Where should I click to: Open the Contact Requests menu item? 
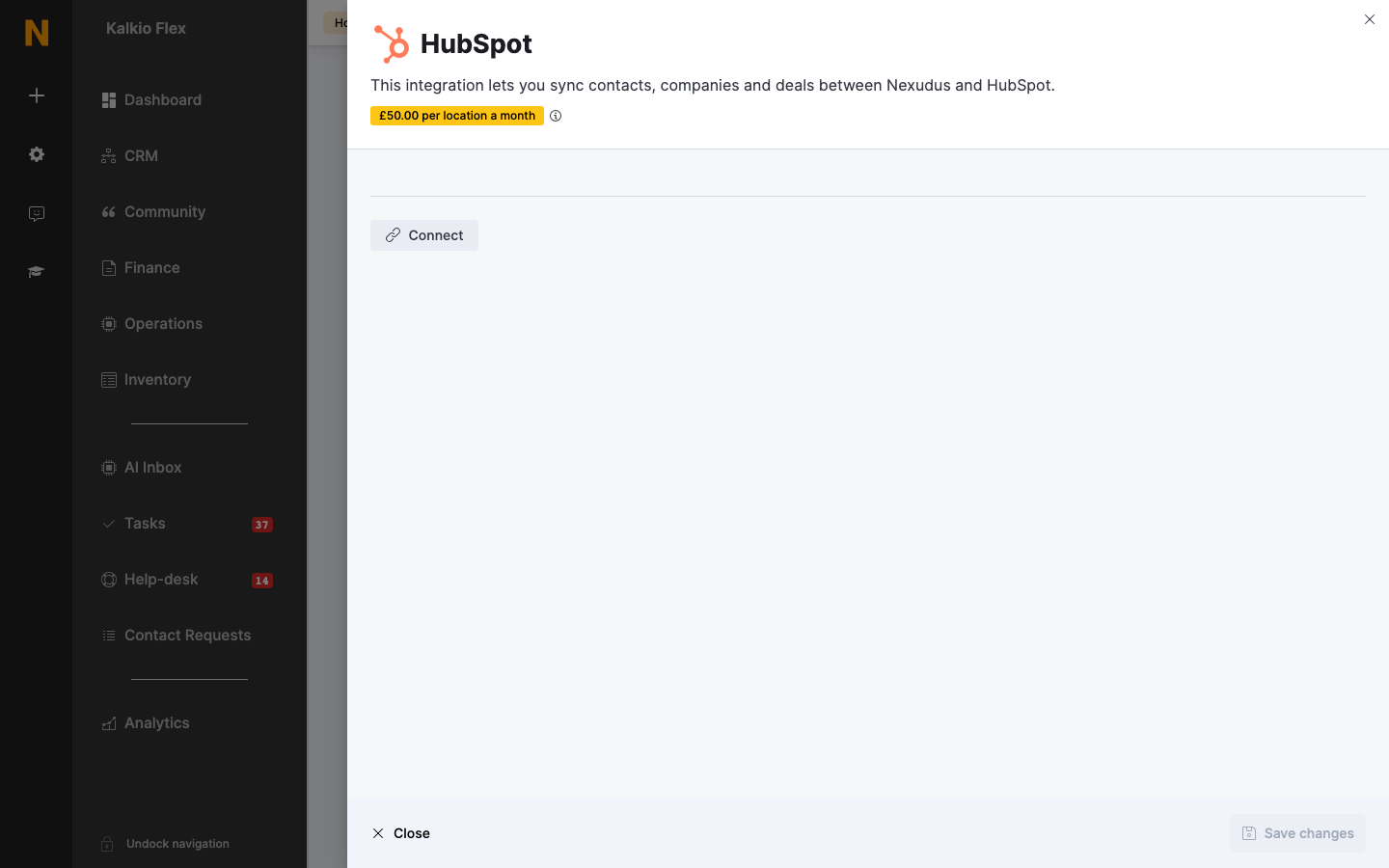[176, 636]
